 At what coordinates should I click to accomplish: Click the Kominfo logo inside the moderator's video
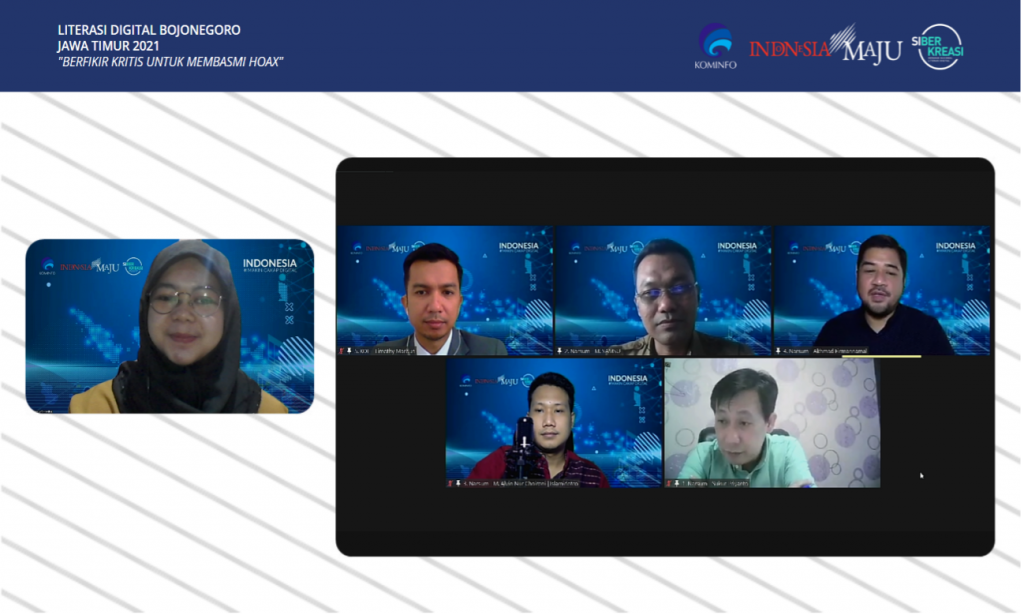47,267
